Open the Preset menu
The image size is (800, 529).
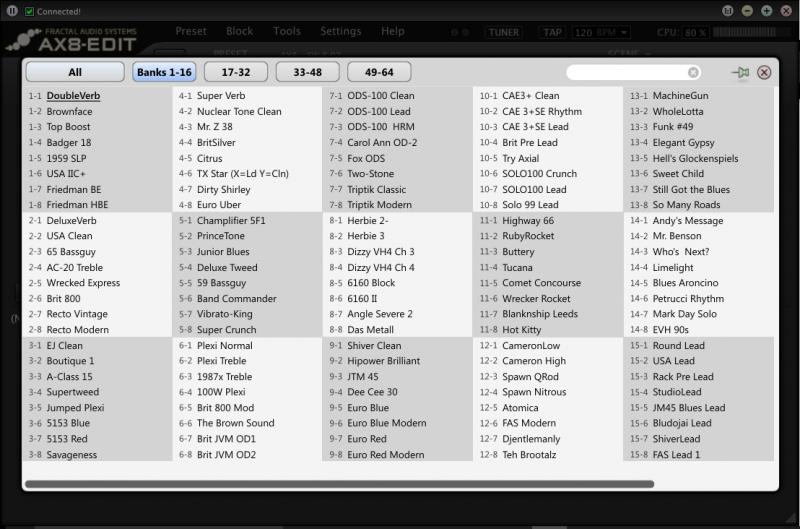tap(191, 31)
